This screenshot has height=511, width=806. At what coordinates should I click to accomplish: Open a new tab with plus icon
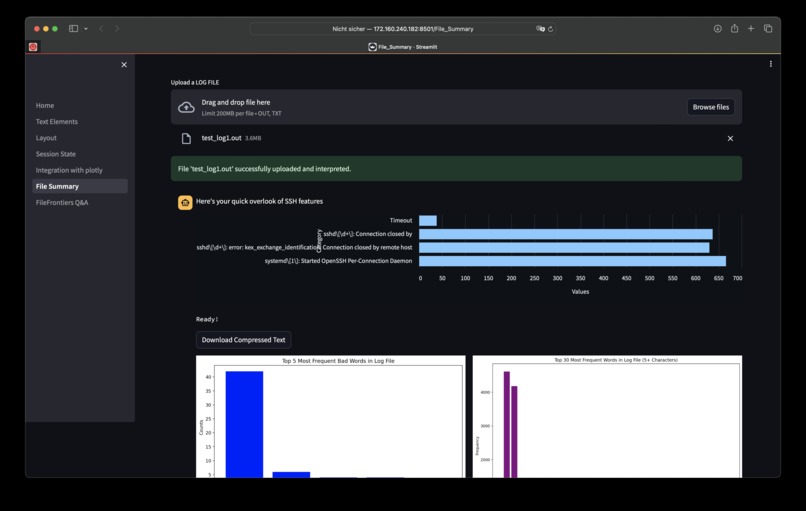(x=751, y=29)
